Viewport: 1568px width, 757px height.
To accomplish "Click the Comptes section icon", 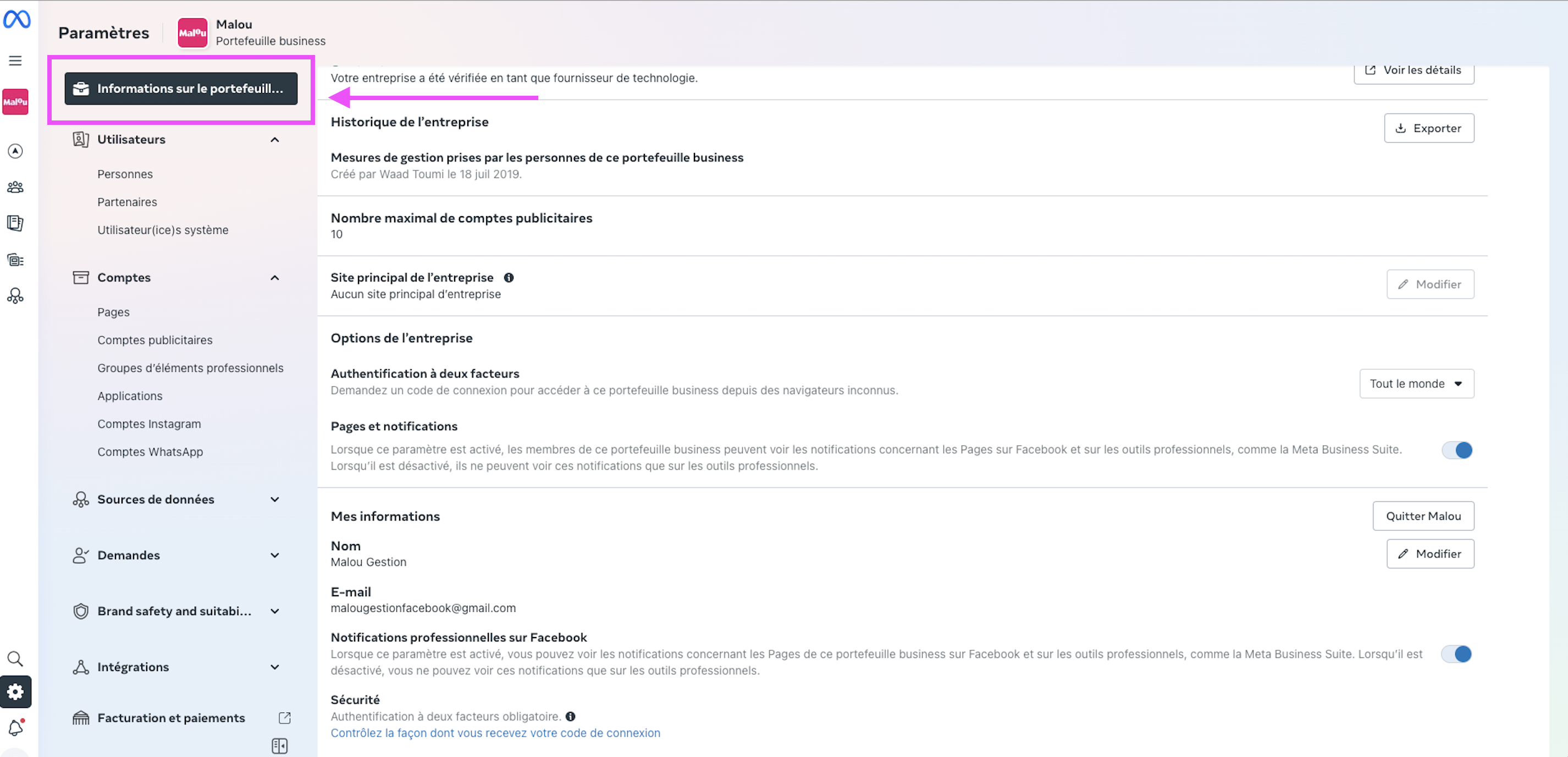I will [x=80, y=277].
